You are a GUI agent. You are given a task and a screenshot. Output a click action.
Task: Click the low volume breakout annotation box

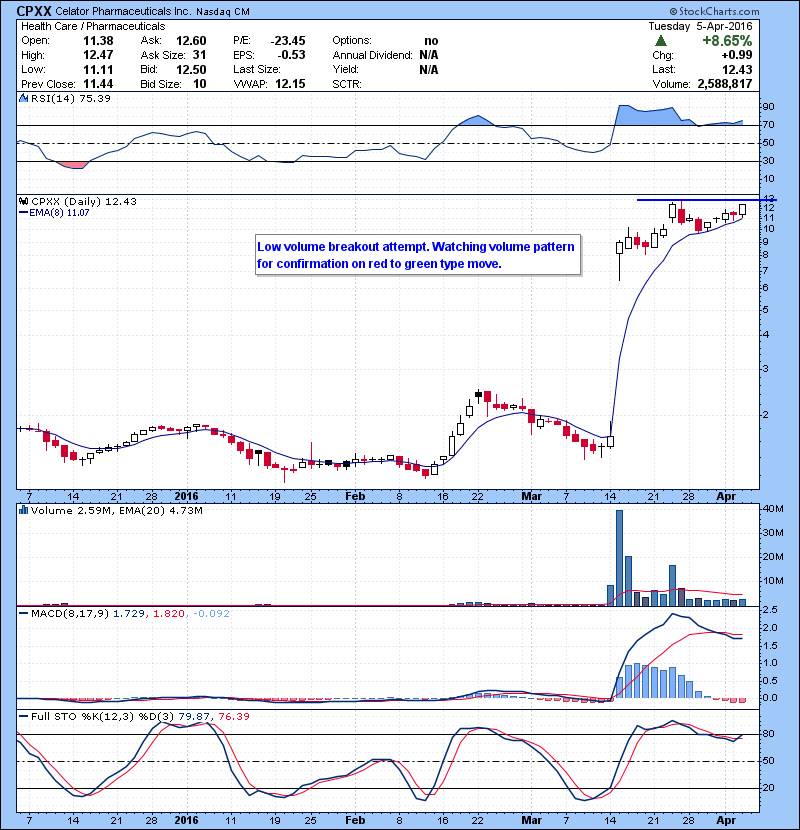(x=418, y=255)
